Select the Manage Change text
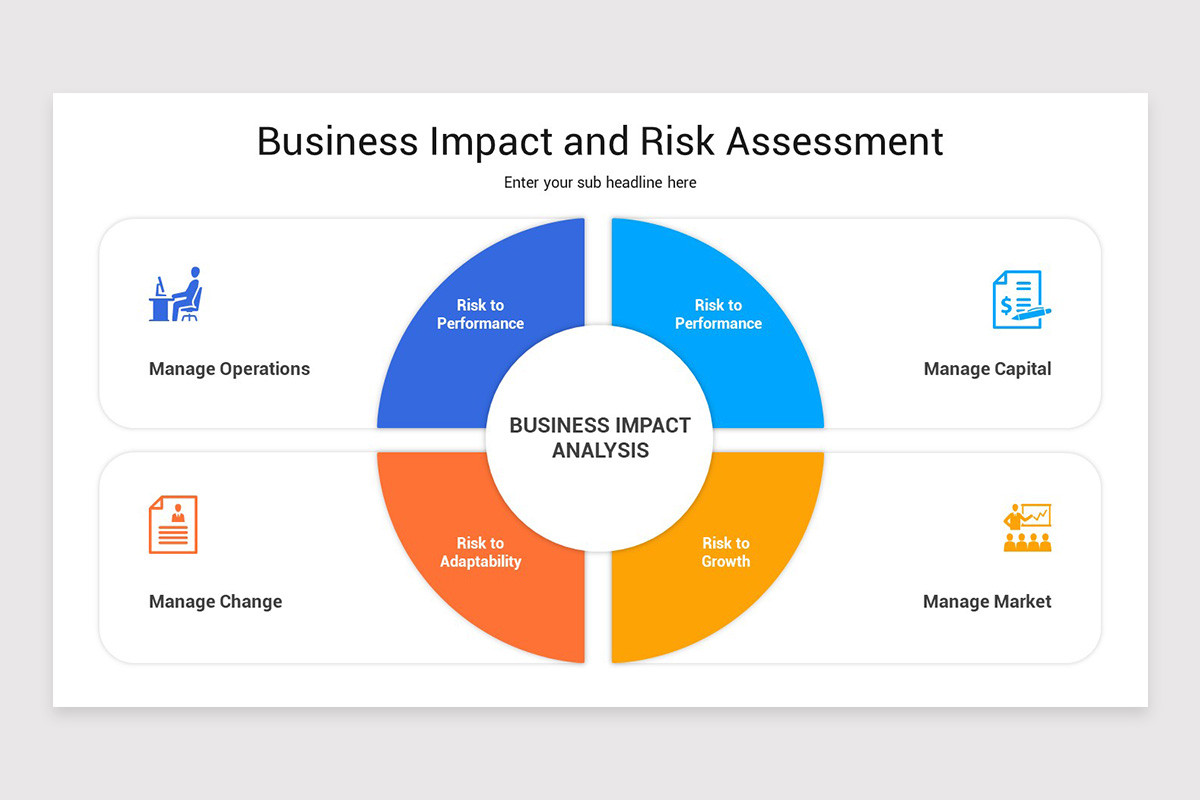The image size is (1200, 800). 215,602
